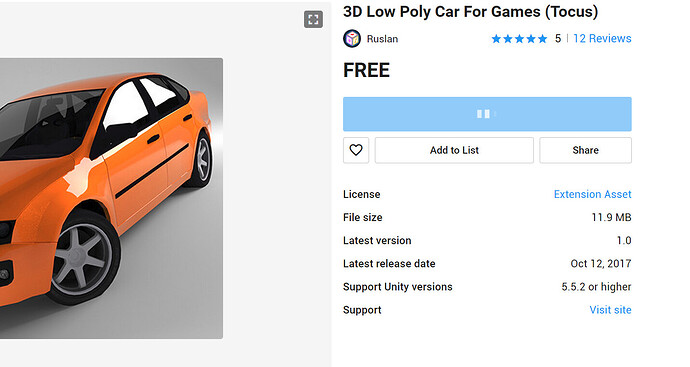Viewport: 690px width, 367px height.
Task: Click the Add to List button
Action: (x=454, y=150)
